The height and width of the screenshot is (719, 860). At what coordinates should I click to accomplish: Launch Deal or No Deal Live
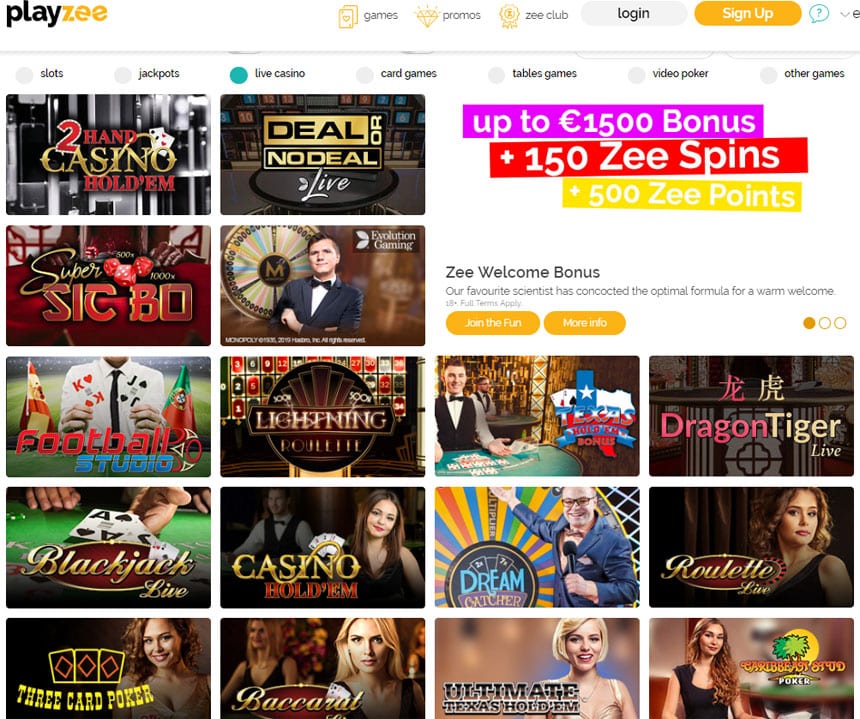point(322,154)
